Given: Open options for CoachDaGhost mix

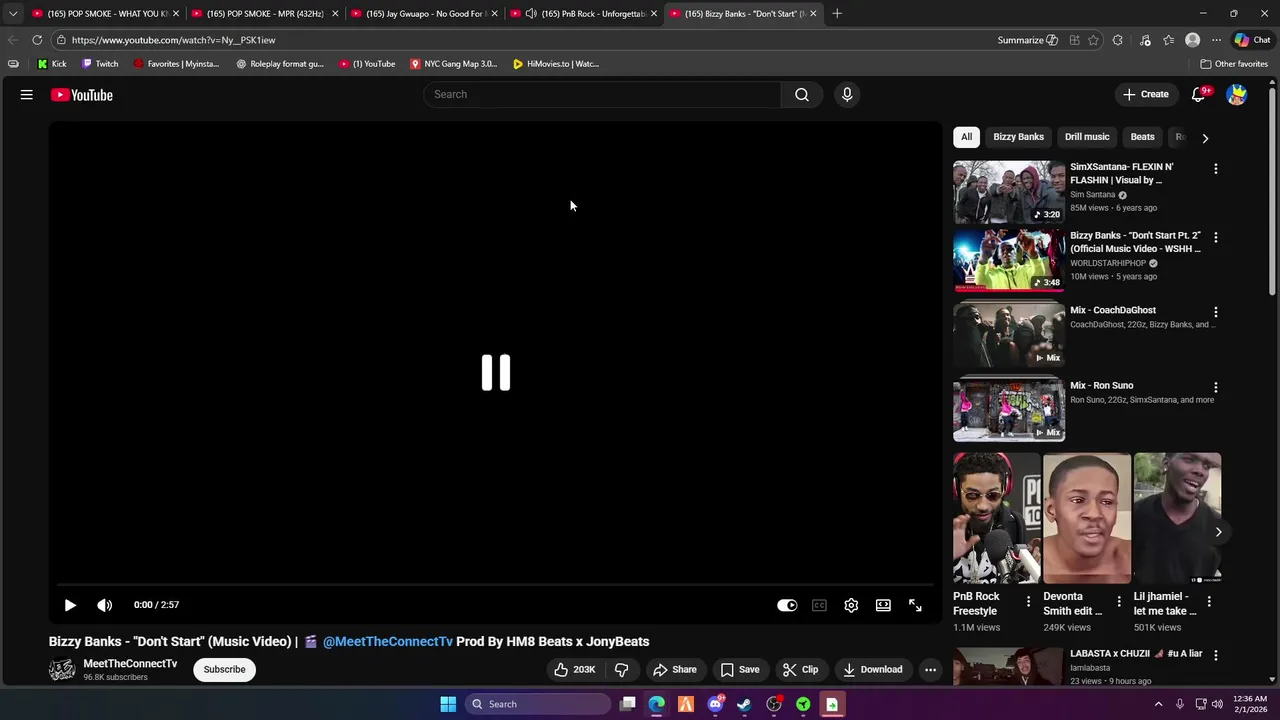Looking at the screenshot, I should point(1216,312).
